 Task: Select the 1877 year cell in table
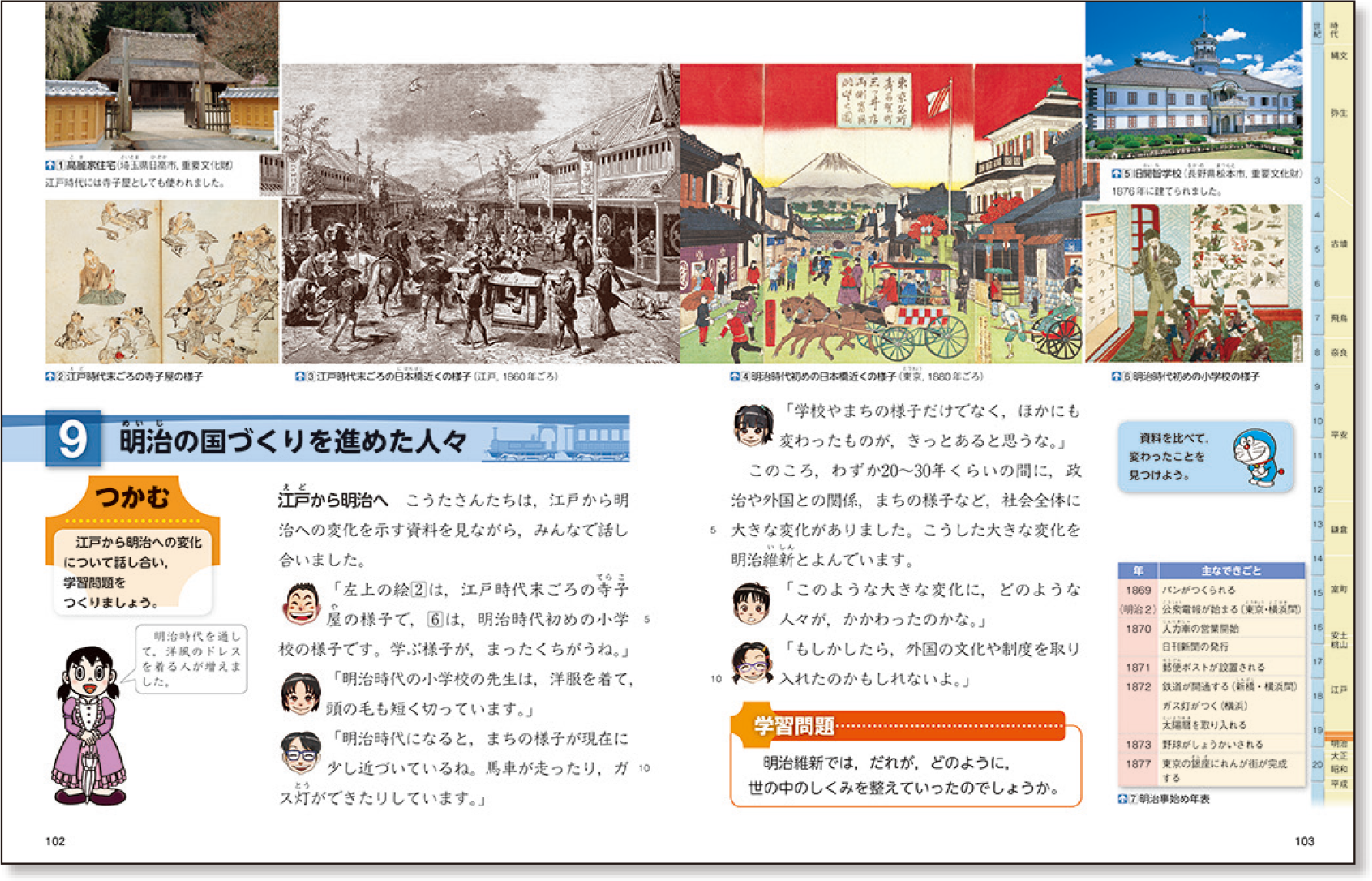coord(1138,763)
